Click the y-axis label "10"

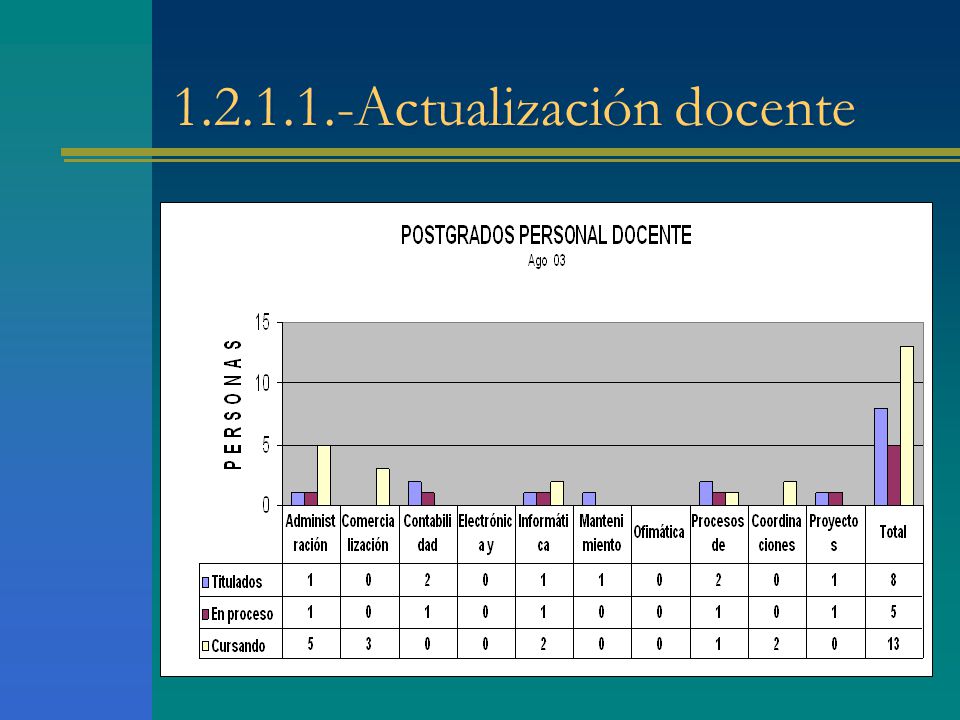[262, 384]
